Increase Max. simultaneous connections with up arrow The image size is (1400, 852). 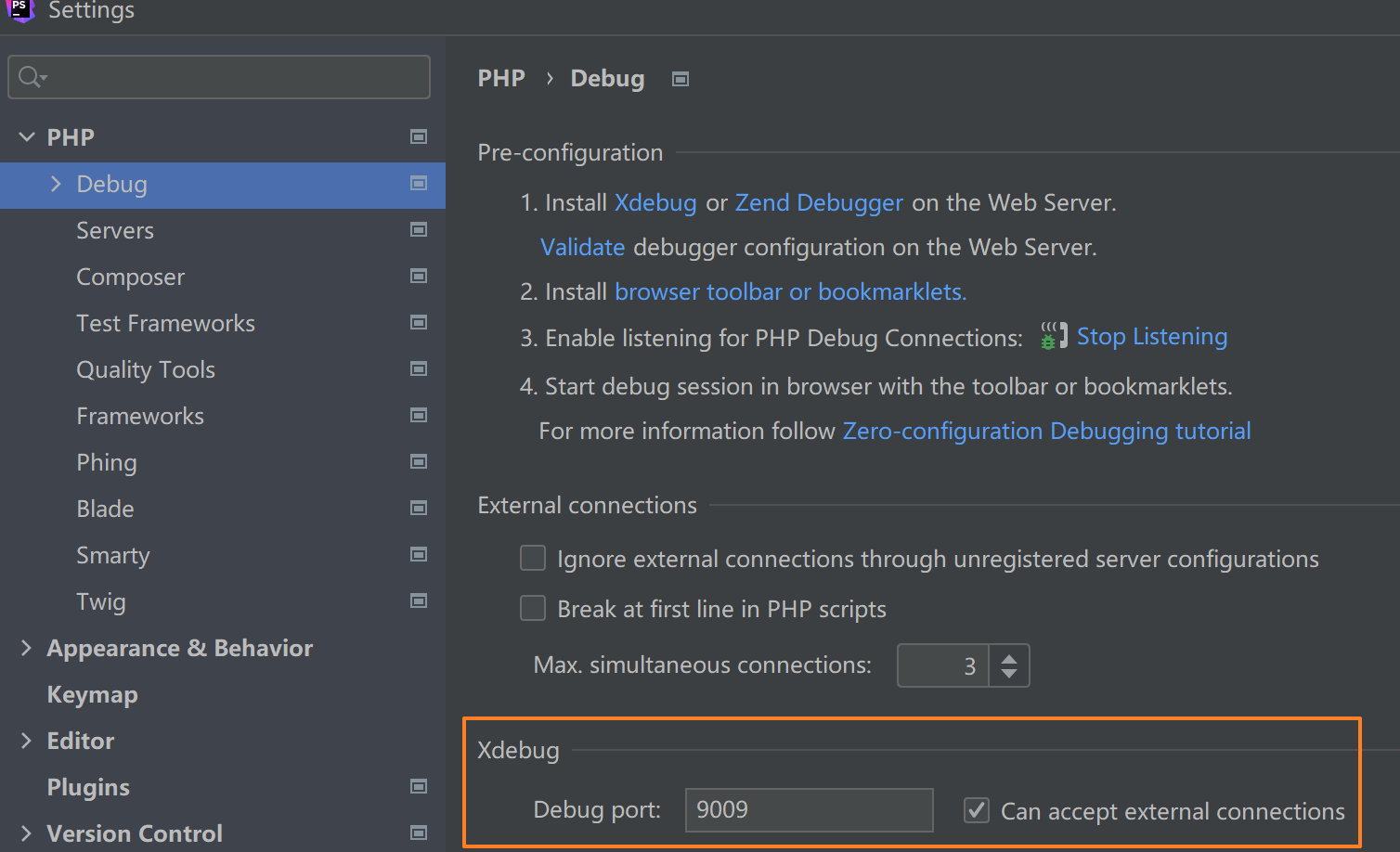[1009, 657]
